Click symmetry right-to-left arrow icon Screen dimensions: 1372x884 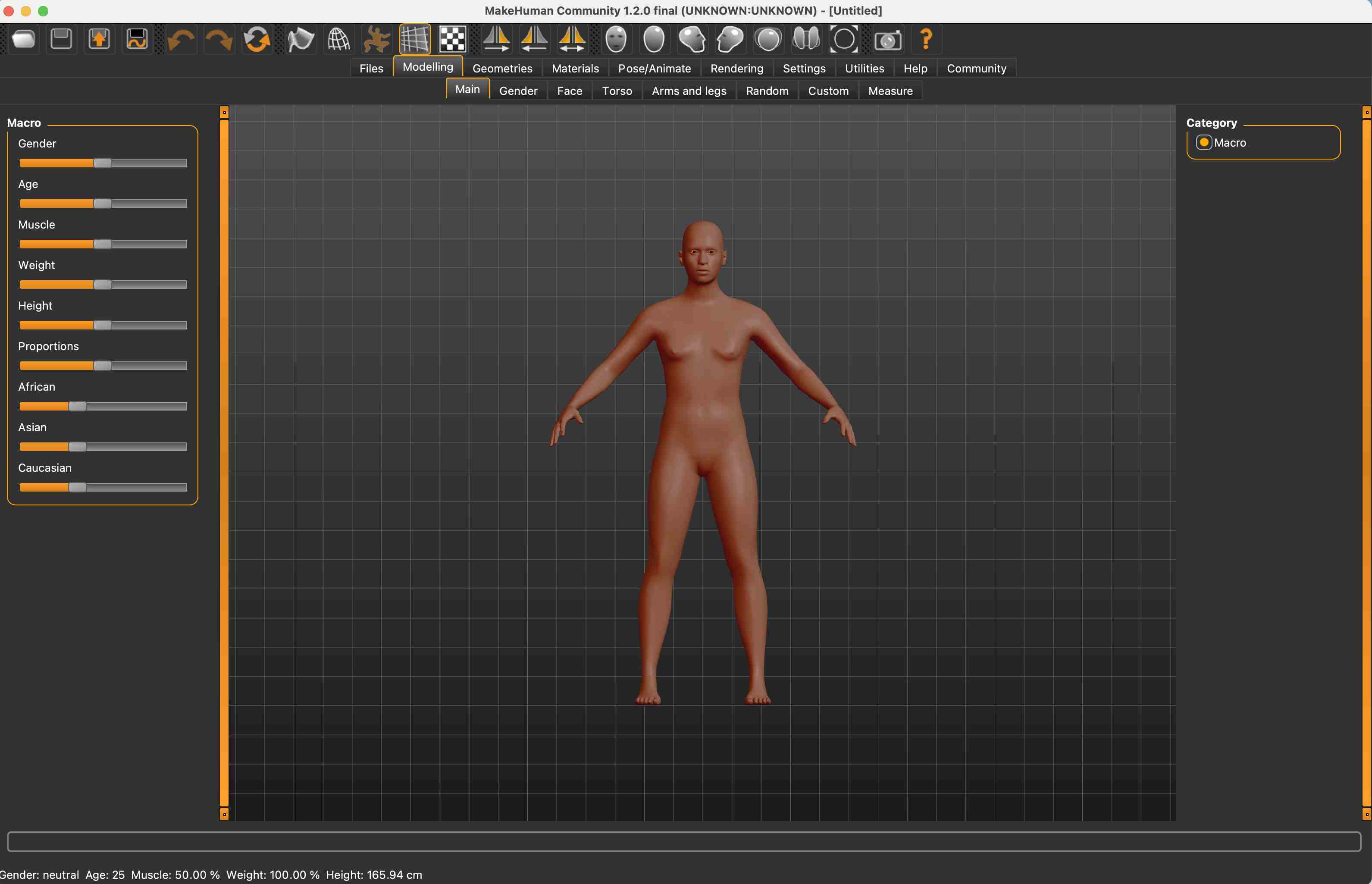point(496,40)
